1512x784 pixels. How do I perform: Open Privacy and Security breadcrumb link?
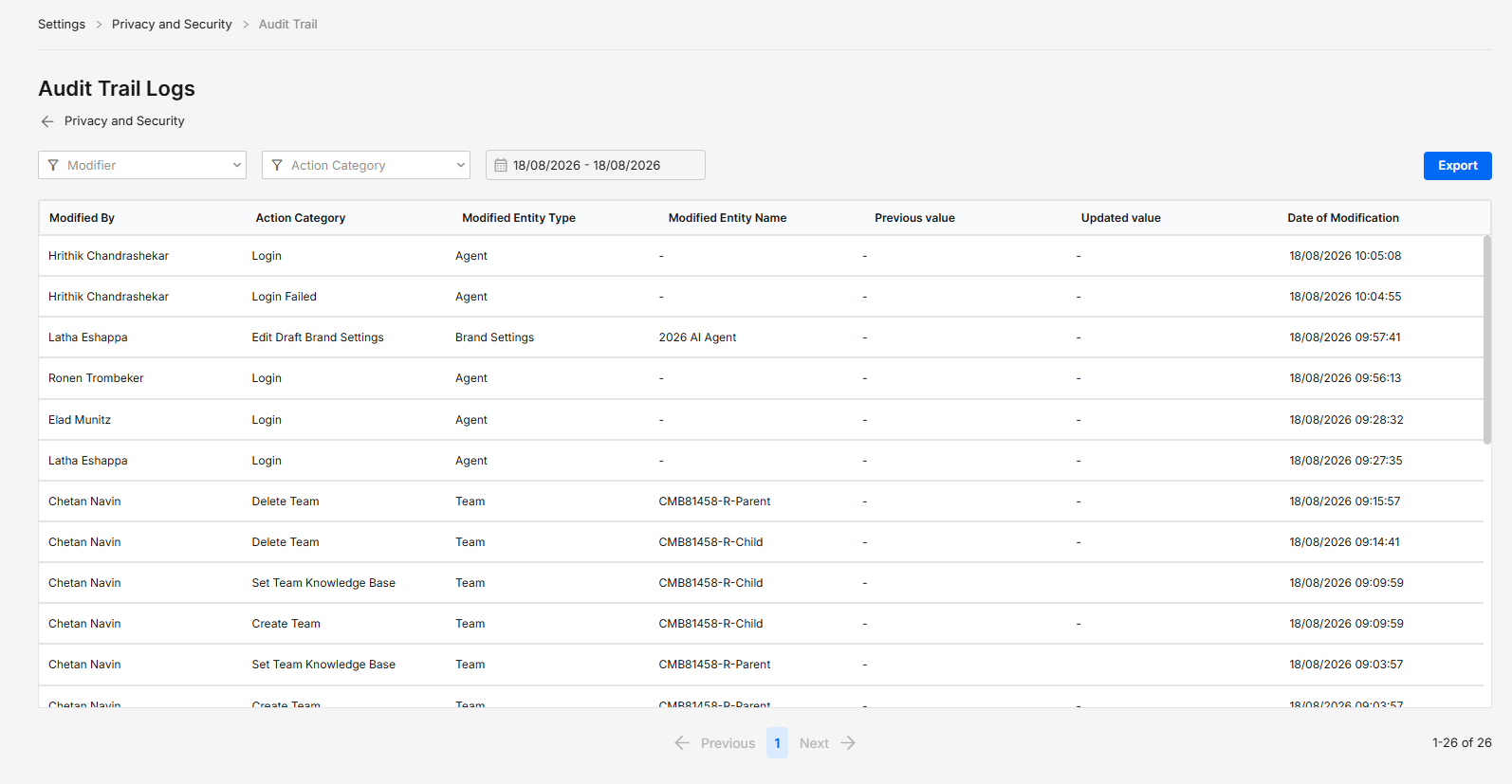tap(172, 24)
